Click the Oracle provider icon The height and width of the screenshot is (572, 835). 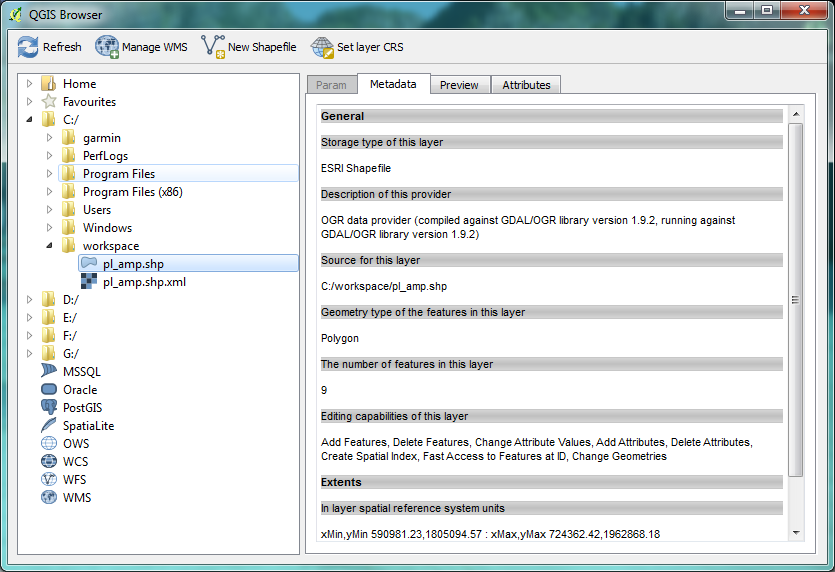(48, 389)
